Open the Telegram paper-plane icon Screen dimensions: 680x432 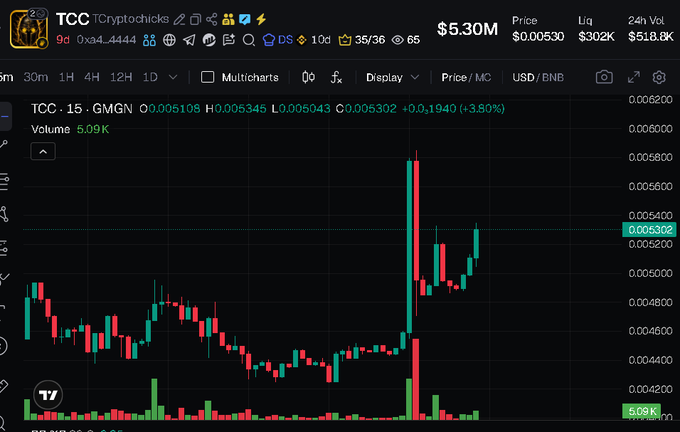tap(189, 40)
